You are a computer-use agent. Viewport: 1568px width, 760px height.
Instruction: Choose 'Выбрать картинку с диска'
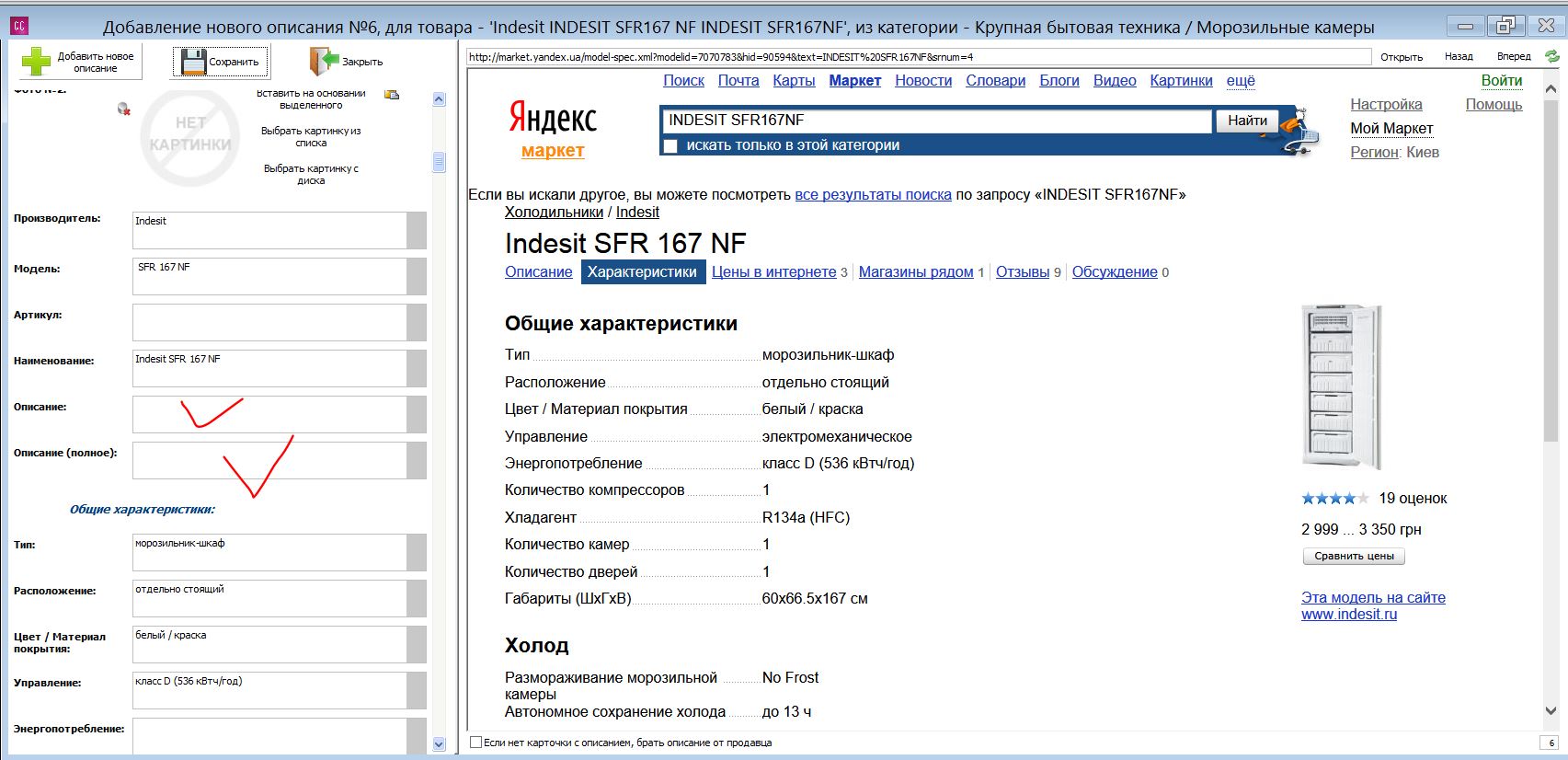(311, 175)
